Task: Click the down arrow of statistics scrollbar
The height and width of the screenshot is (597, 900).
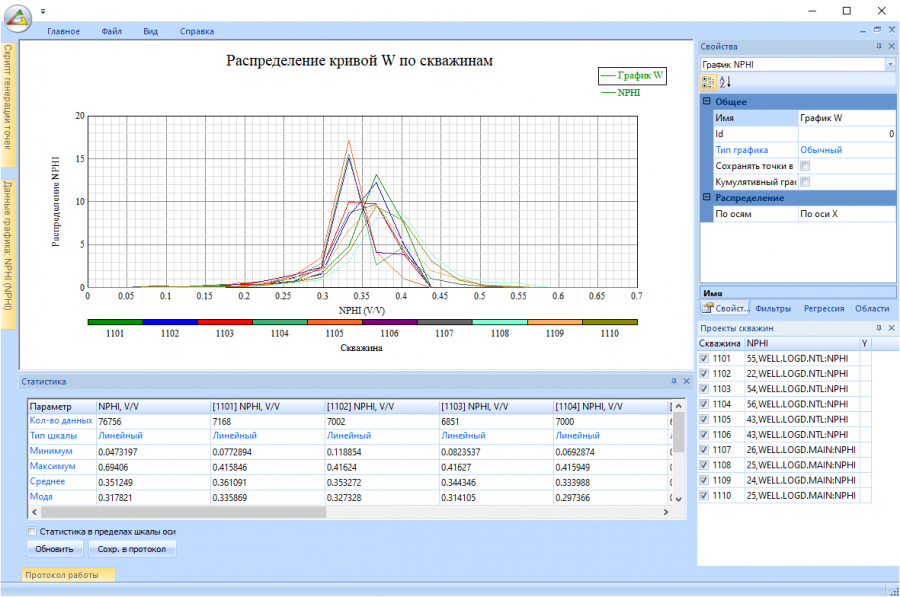Action: [x=678, y=499]
